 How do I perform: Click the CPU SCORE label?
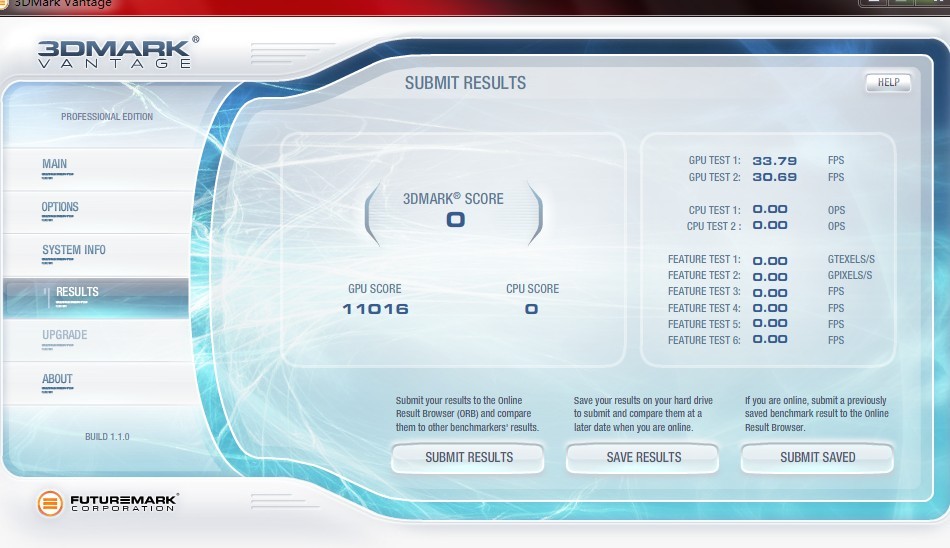click(x=533, y=289)
